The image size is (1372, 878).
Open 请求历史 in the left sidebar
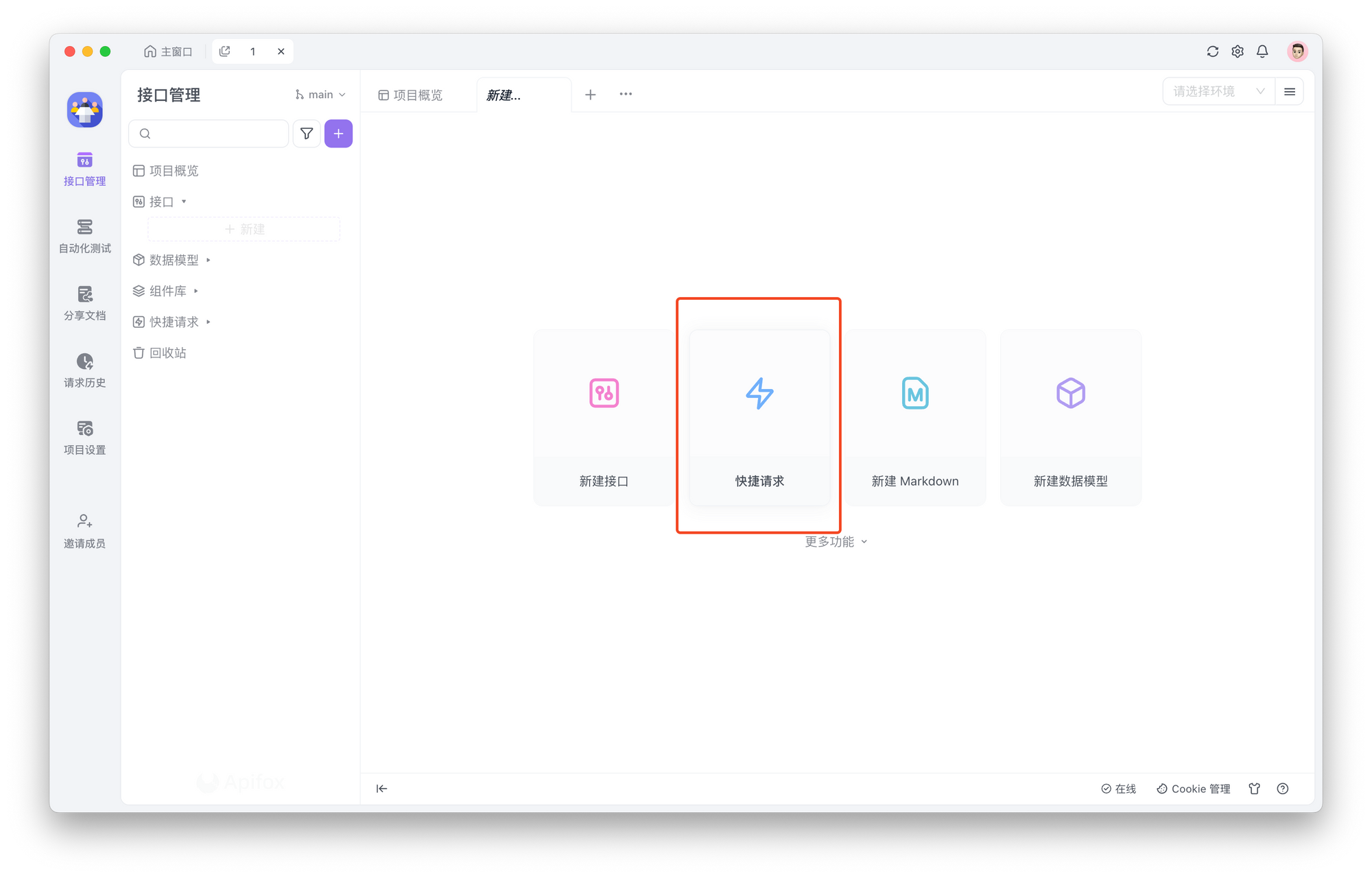(84, 371)
